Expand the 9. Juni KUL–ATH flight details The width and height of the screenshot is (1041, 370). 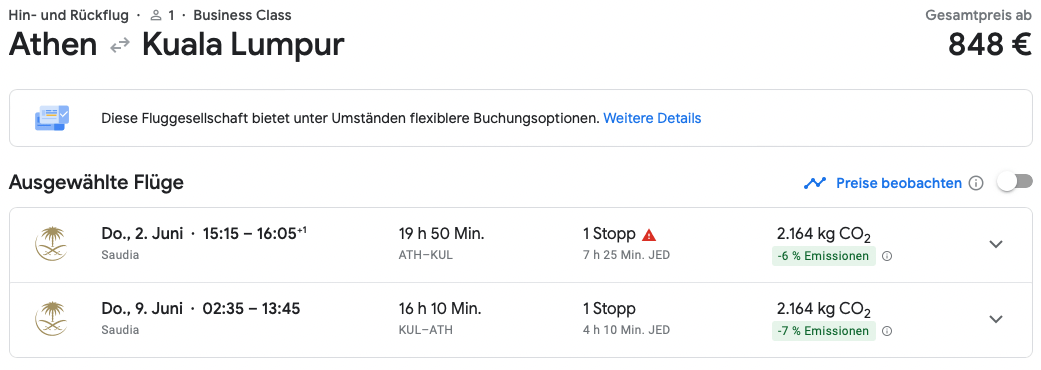point(995,319)
